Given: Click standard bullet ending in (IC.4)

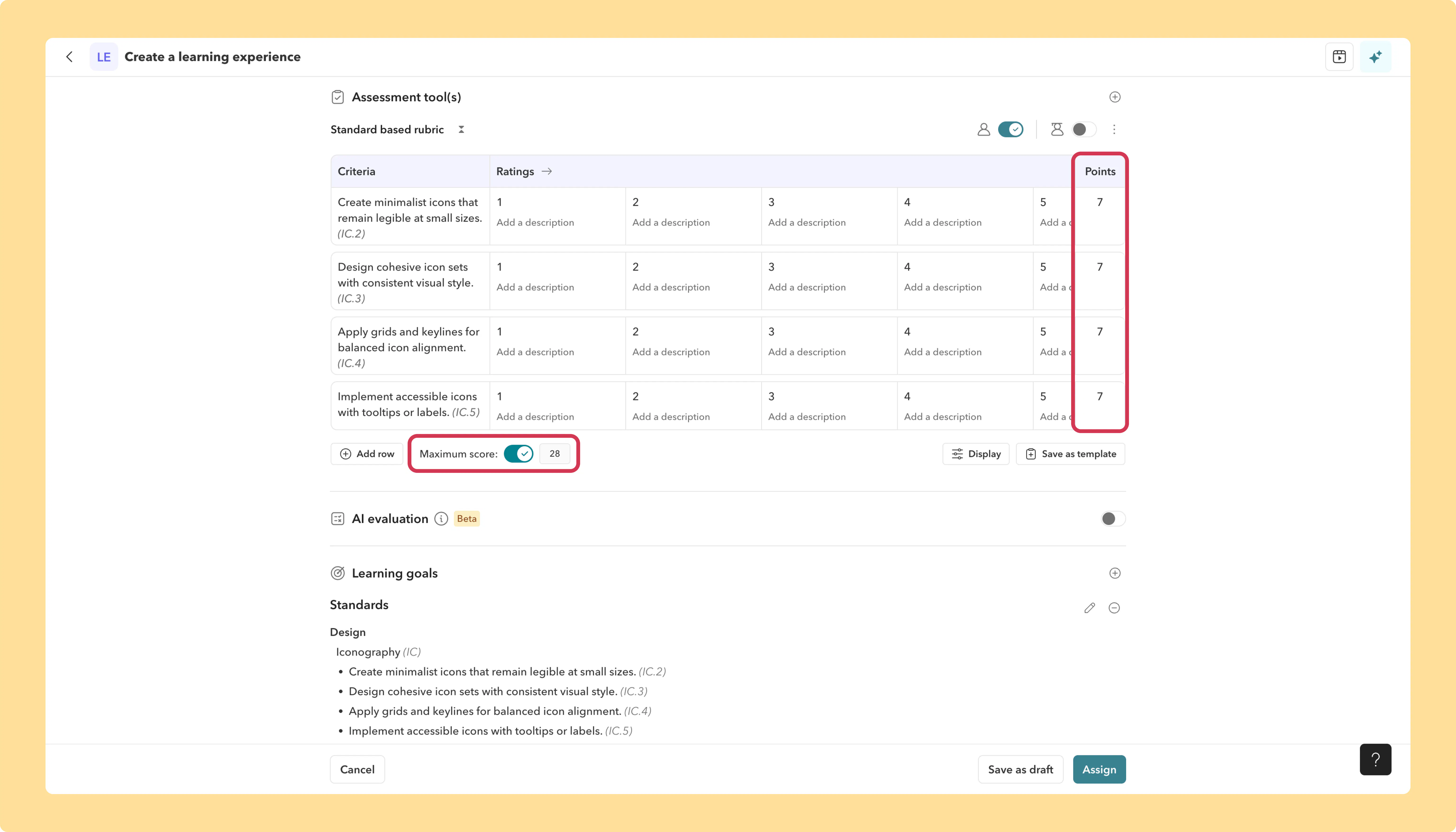Looking at the screenshot, I should coord(500,711).
